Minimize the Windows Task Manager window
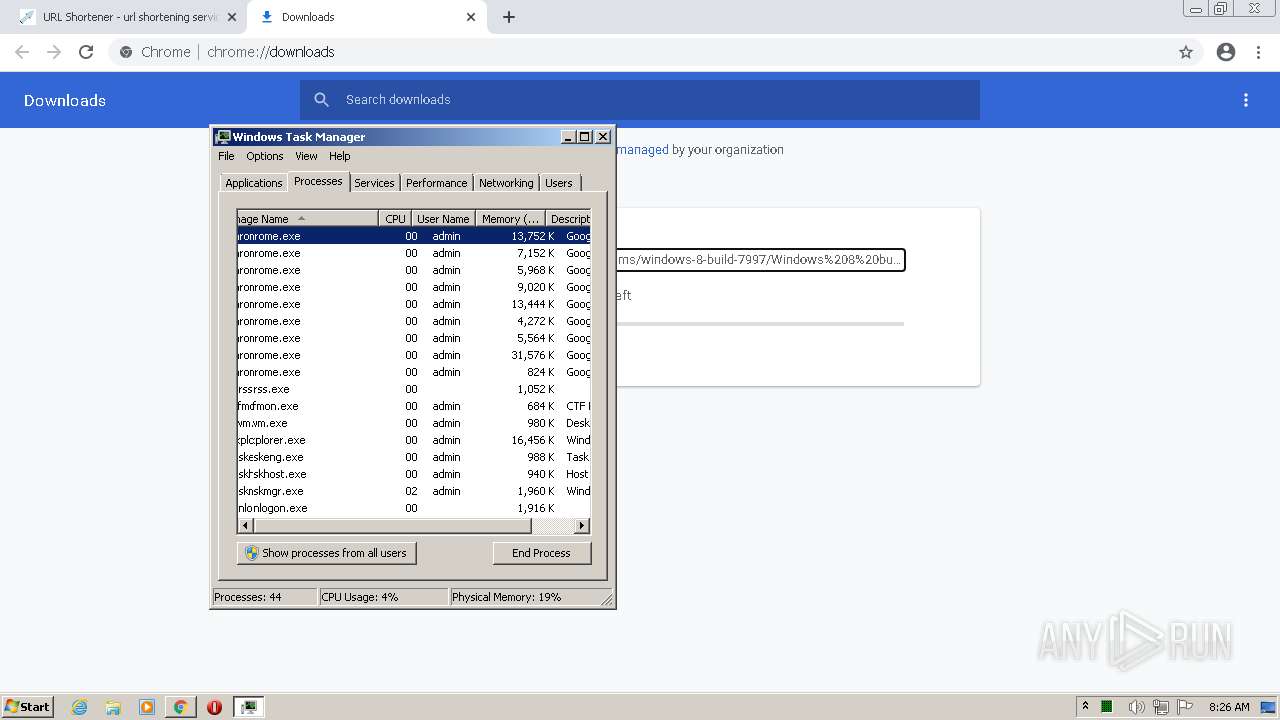The width and height of the screenshot is (1280, 720). coord(569,137)
